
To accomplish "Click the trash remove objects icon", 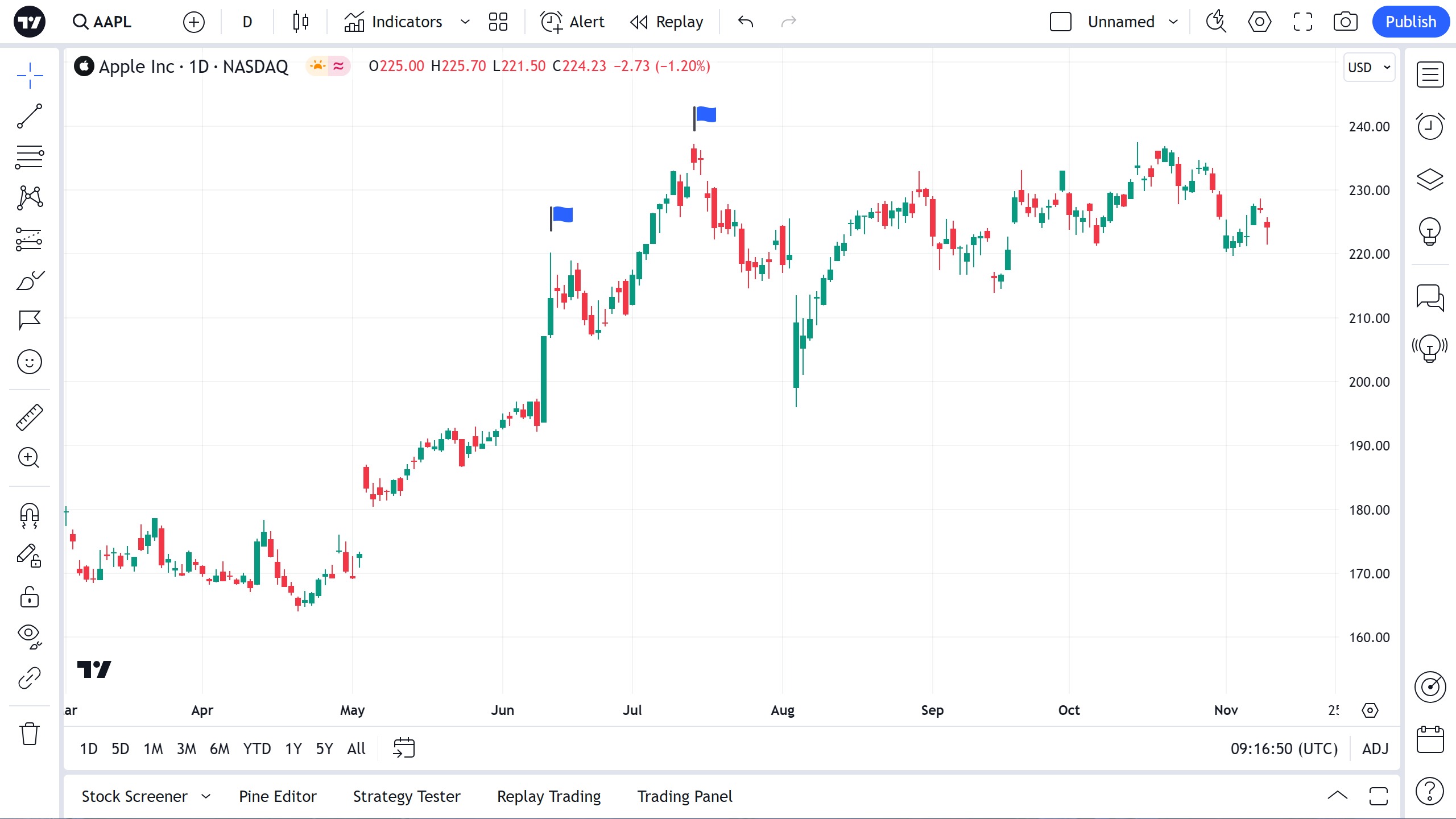I will pyautogui.click(x=29, y=734).
